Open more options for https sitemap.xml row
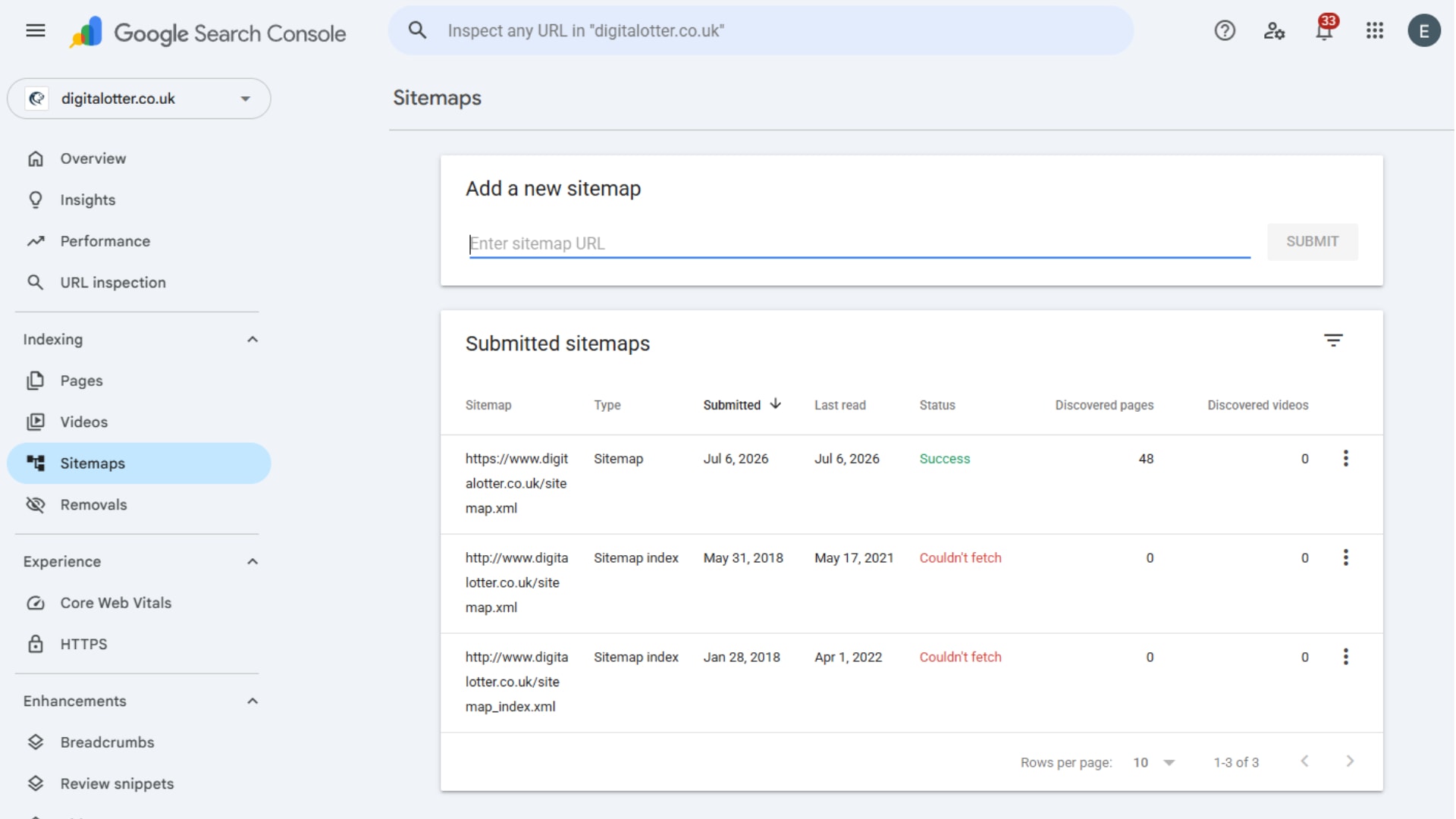Image resolution: width=1456 pixels, height=819 pixels. (x=1346, y=459)
